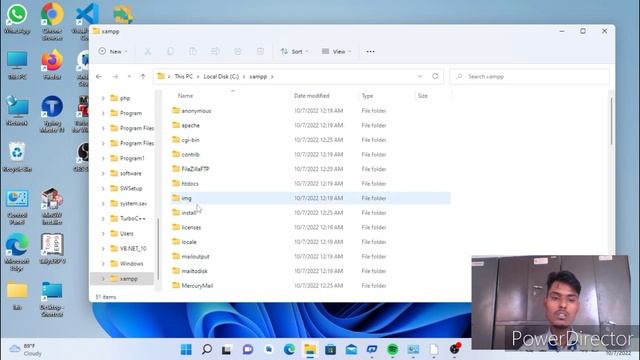Image resolution: width=640 pixels, height=360 pixels.
Task: Open Firefox desktop shortcut
Action: coord(52,64)
